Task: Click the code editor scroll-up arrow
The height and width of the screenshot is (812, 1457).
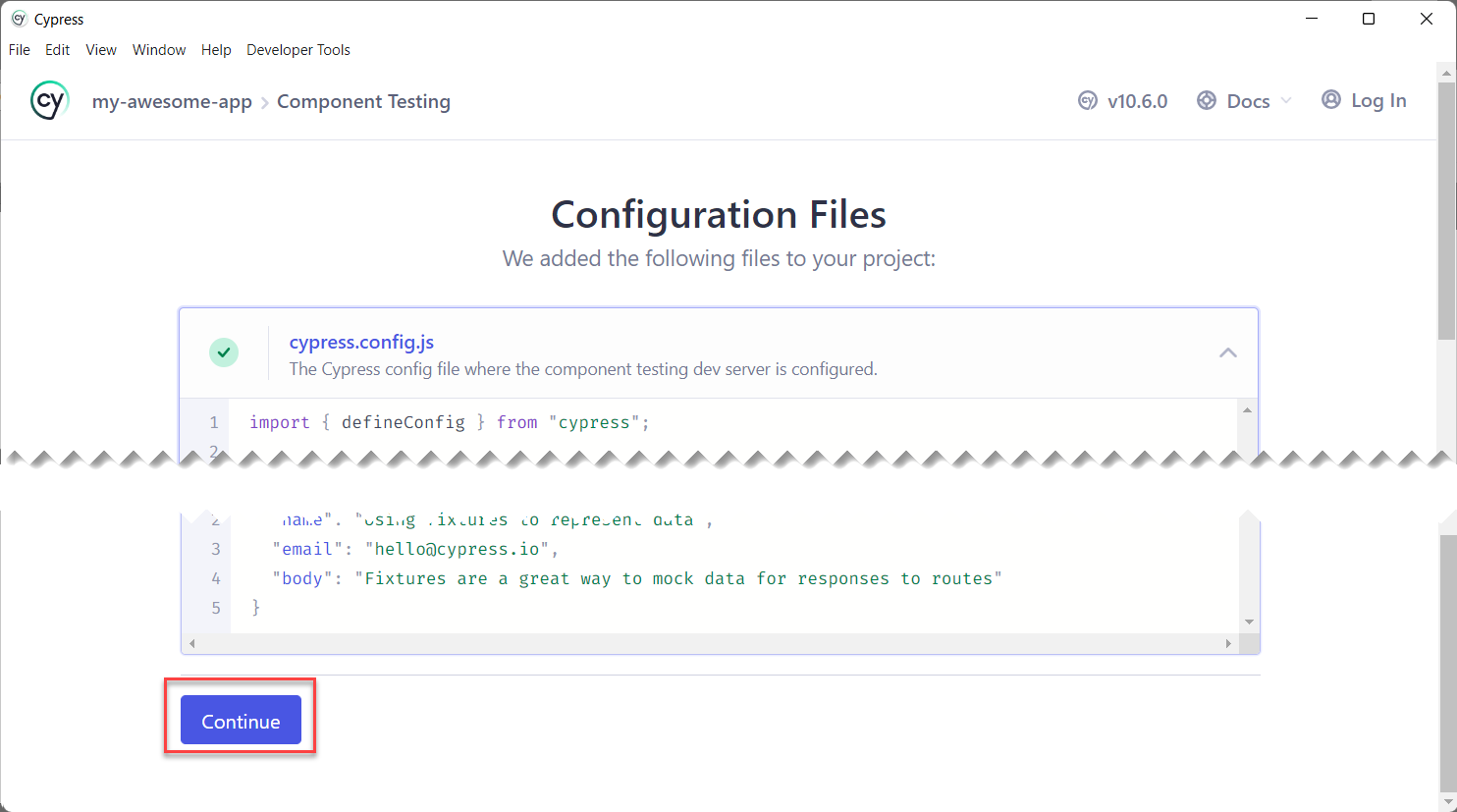Action: [1247, 410]
